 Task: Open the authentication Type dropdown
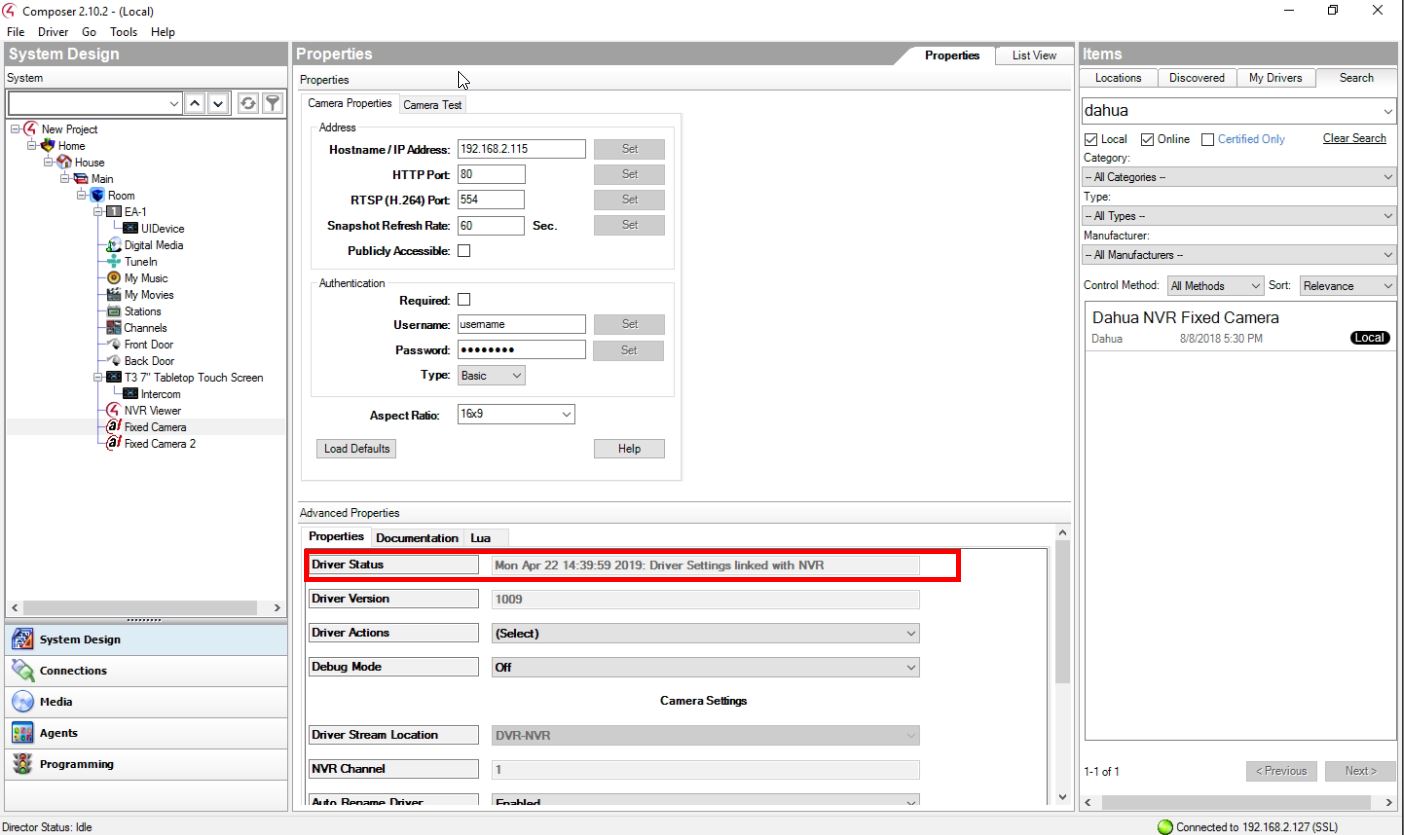pos(491,376)
